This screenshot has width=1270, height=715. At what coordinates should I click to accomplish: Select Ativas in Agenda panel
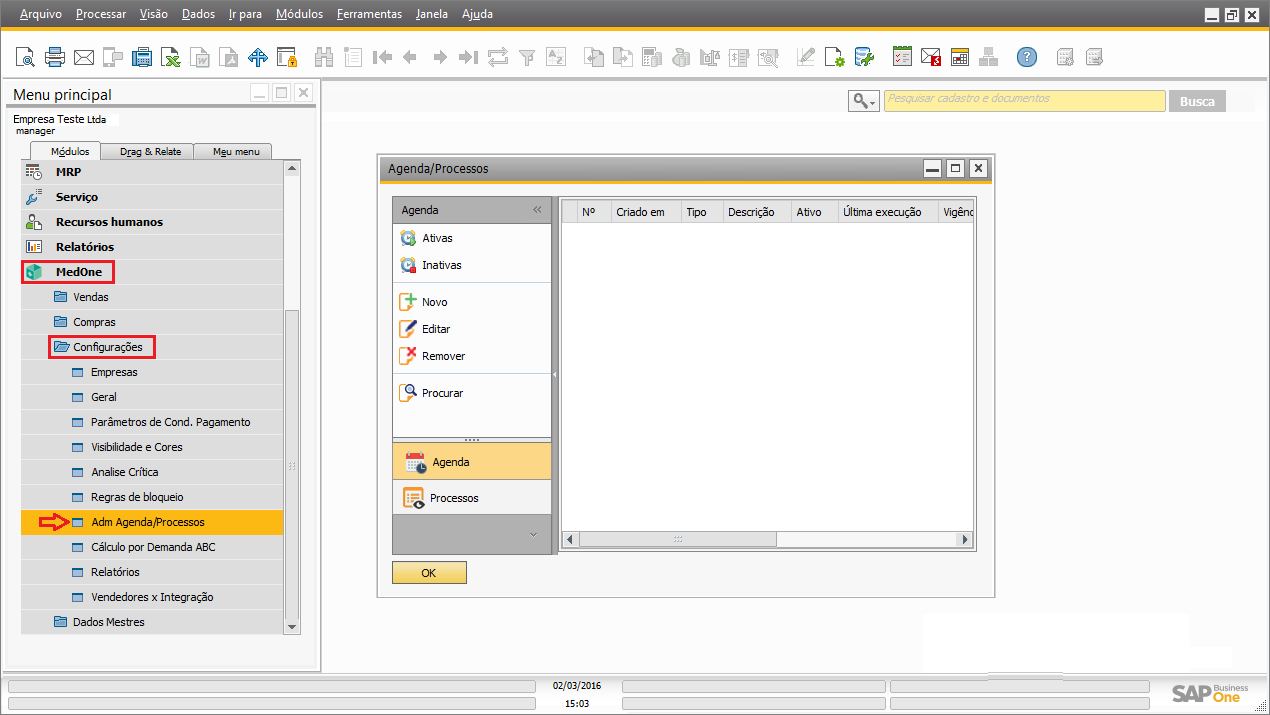pos(437,238)
